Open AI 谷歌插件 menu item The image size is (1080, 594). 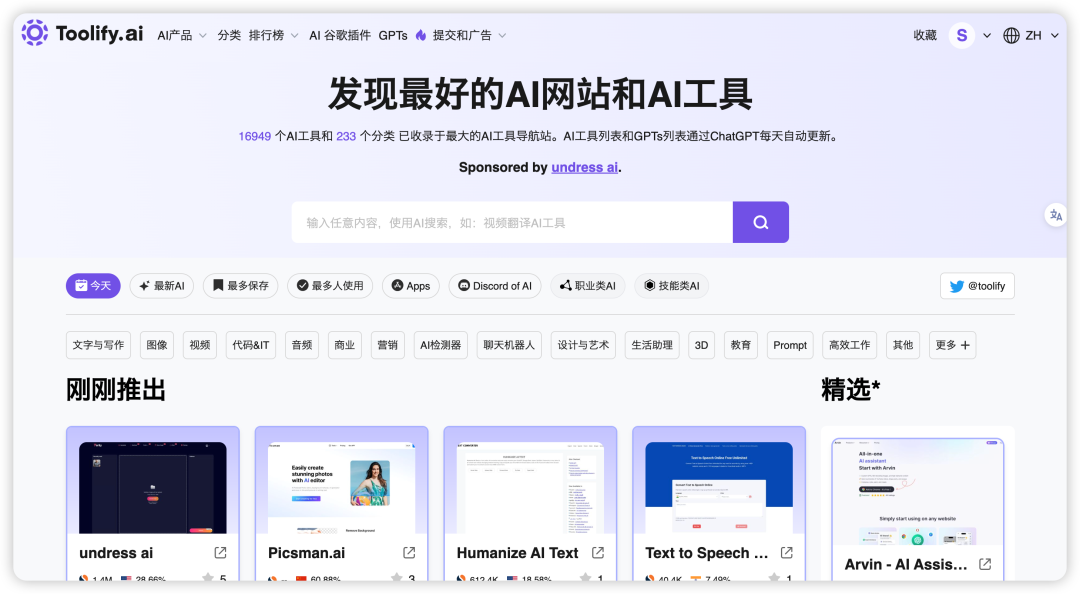340,35
